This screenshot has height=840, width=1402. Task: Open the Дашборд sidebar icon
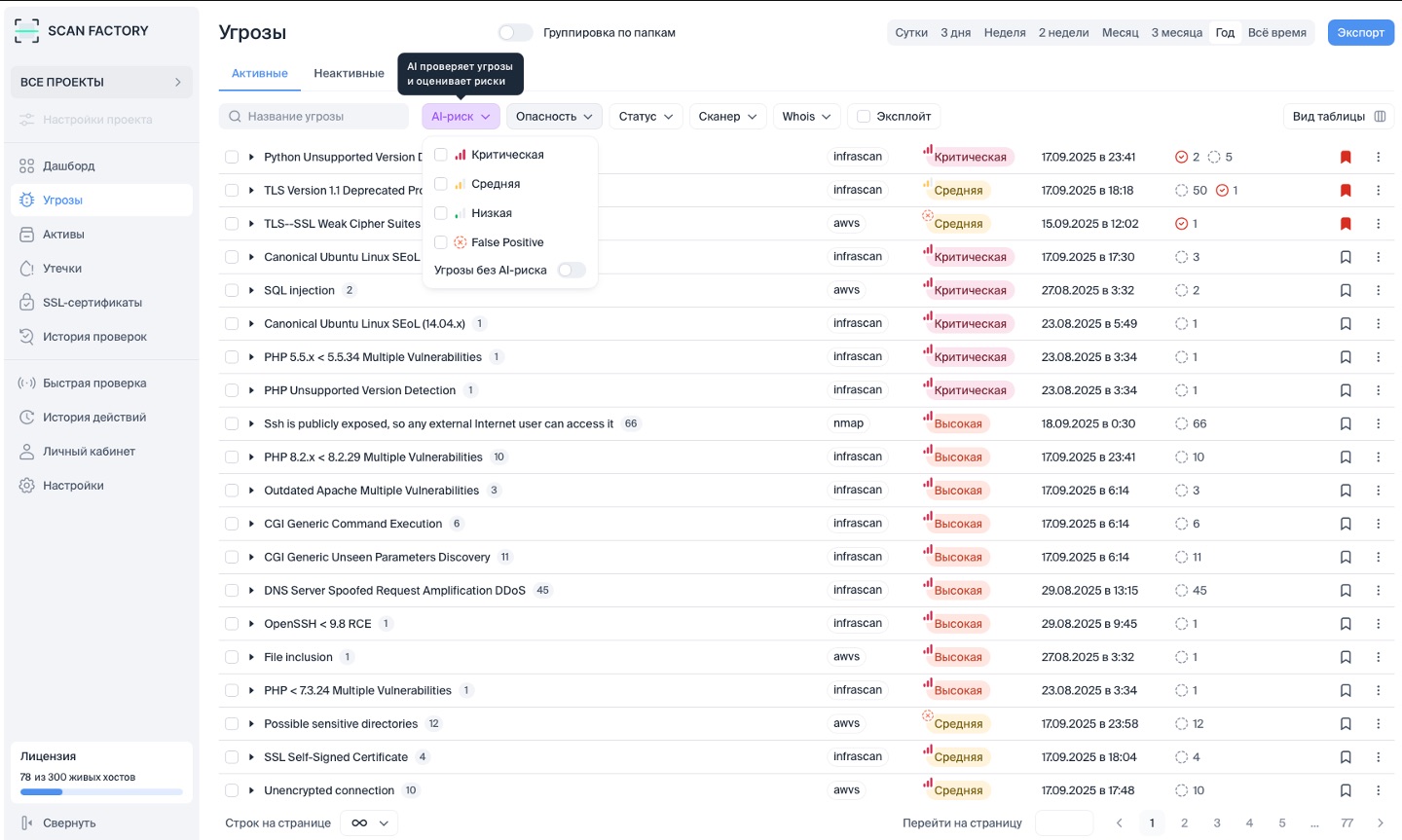(x=27, y=166)
